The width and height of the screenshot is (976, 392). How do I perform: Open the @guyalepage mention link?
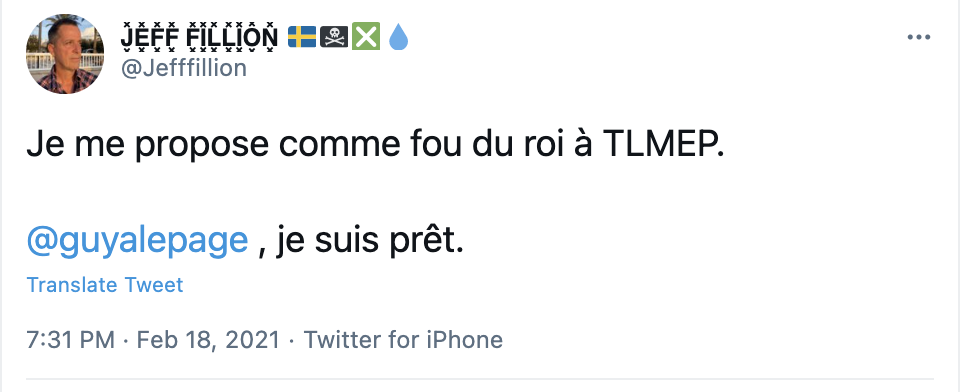click(137, 241)
